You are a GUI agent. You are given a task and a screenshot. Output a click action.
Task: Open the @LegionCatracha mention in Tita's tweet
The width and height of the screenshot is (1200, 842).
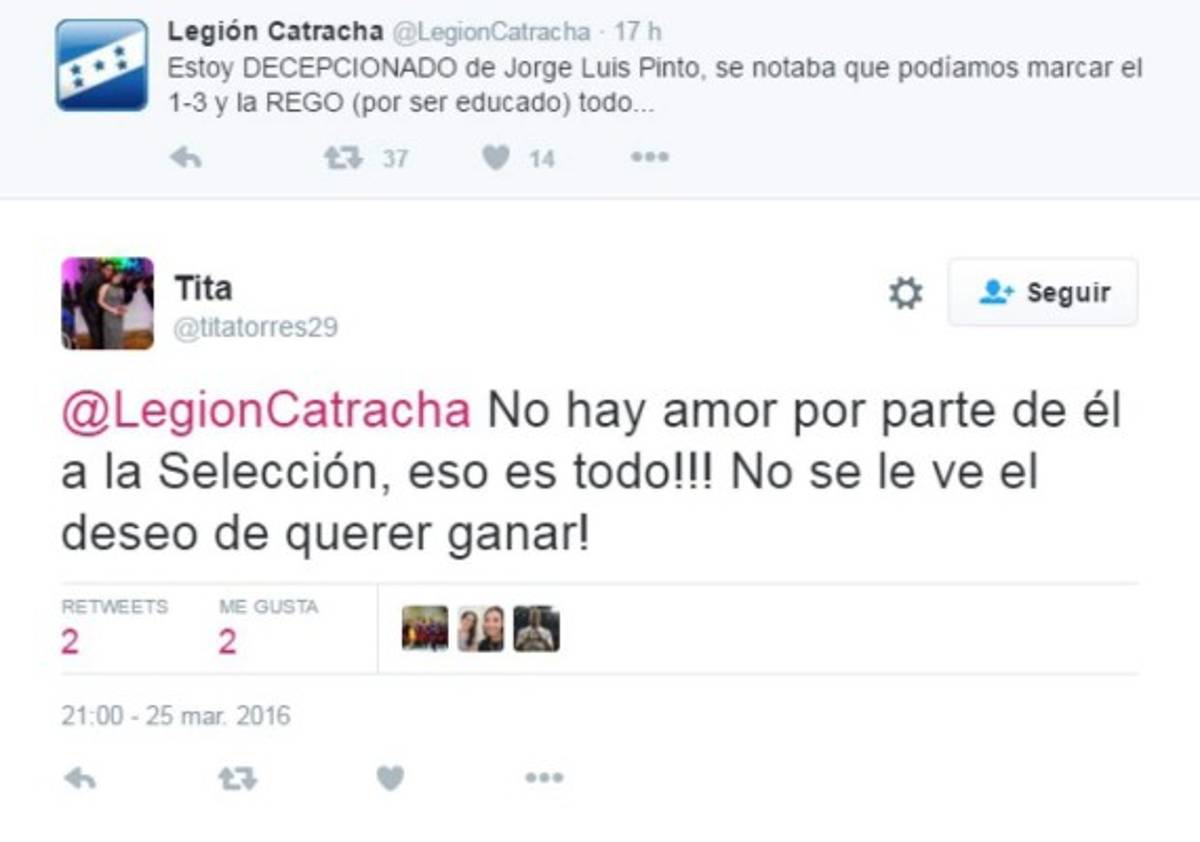tap(266, 412)
